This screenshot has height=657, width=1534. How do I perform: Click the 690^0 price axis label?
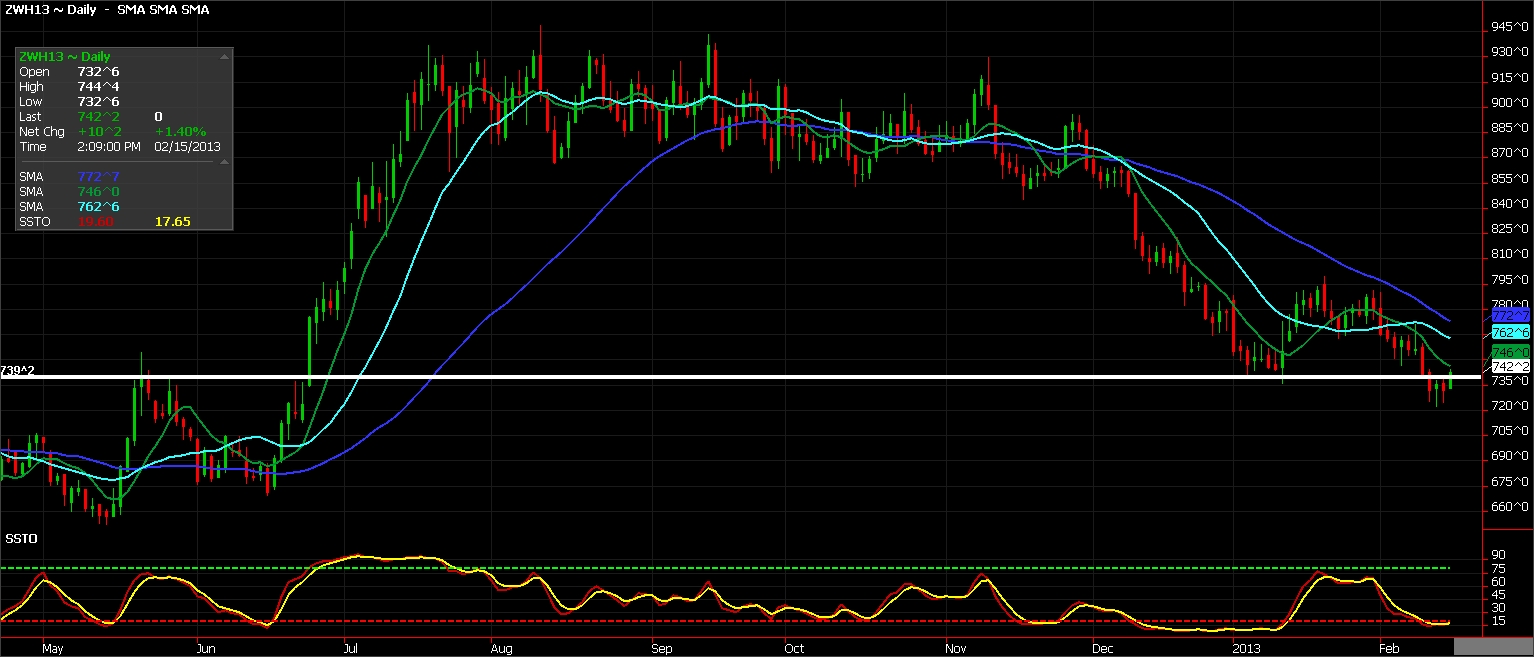click(1510, 456)
